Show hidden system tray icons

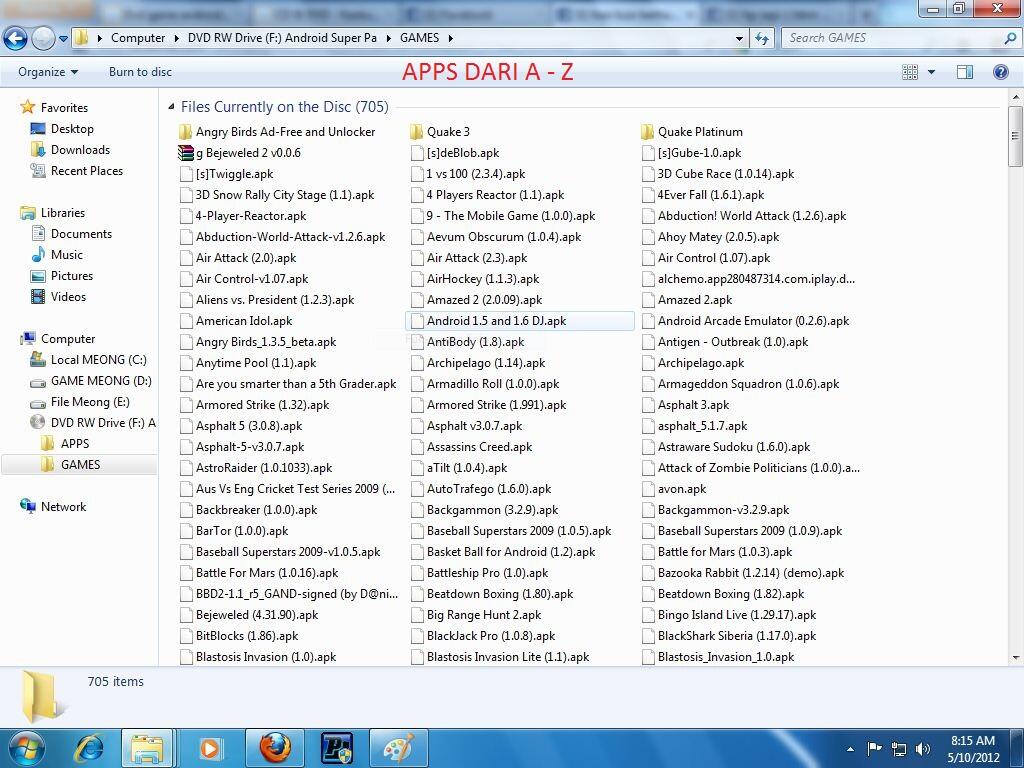850,749
